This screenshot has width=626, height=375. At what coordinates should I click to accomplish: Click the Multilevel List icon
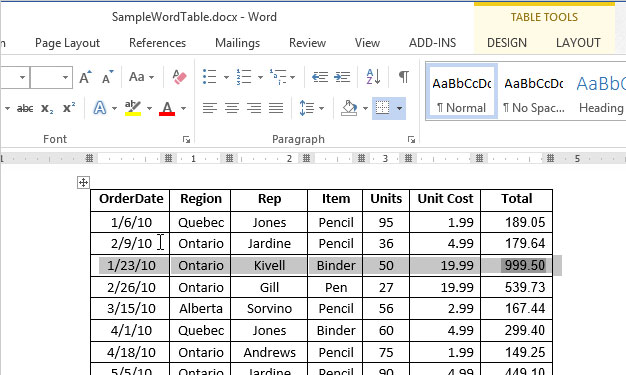tap(278, 77)
